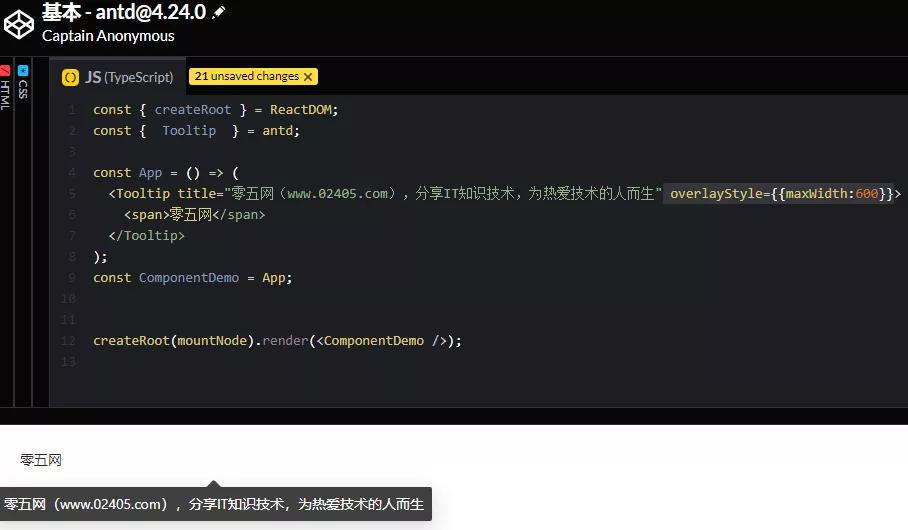Click the 600 value in maxWidth
Image resolution: width=908 pixels, height=530 pixels.
coord(867,193)
